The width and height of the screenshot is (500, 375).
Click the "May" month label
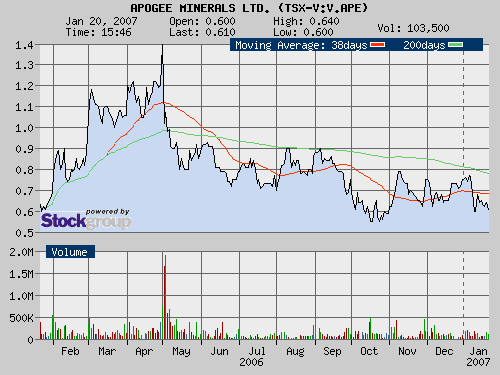coord(181,351)
